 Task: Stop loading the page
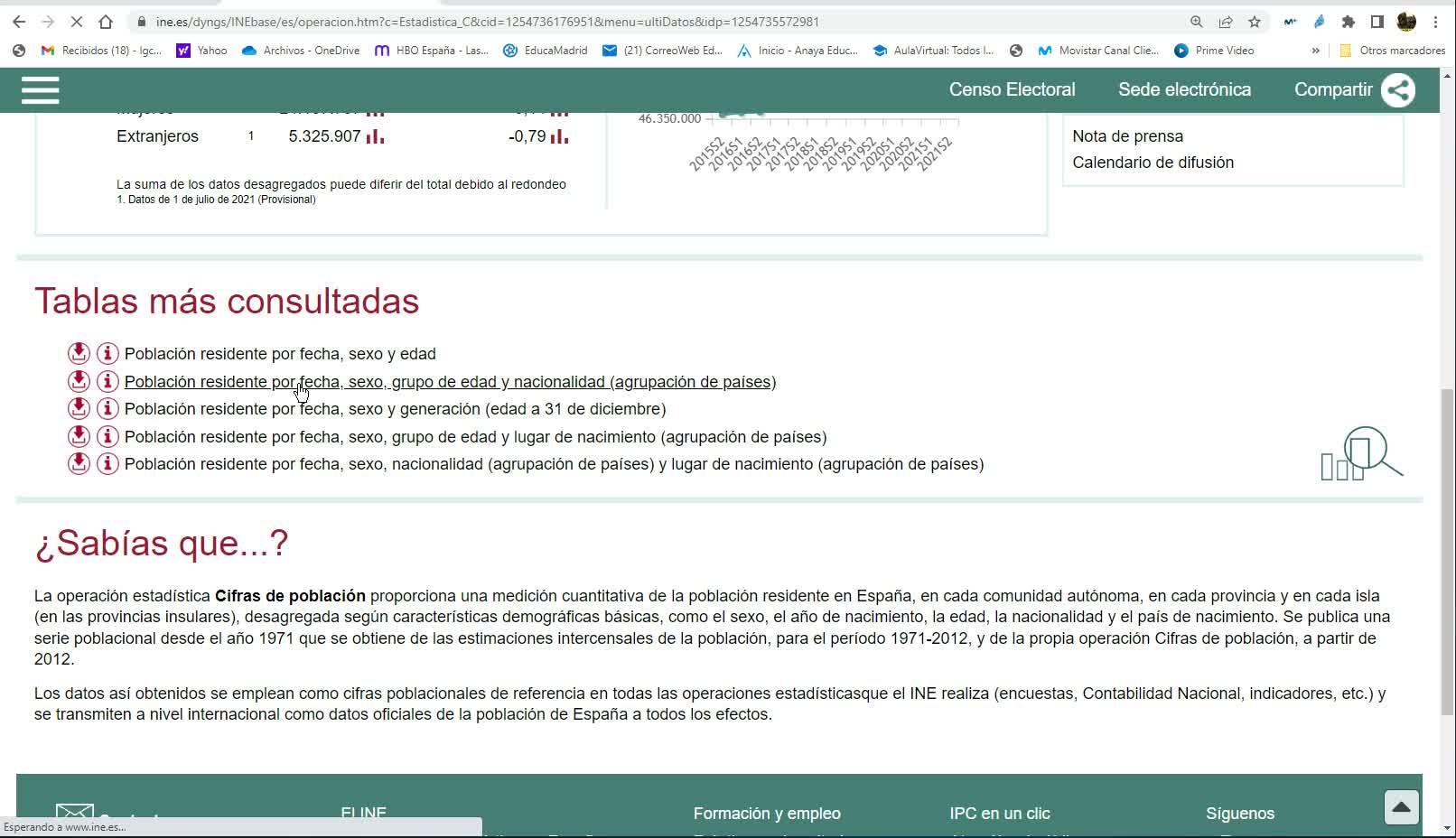76,22
